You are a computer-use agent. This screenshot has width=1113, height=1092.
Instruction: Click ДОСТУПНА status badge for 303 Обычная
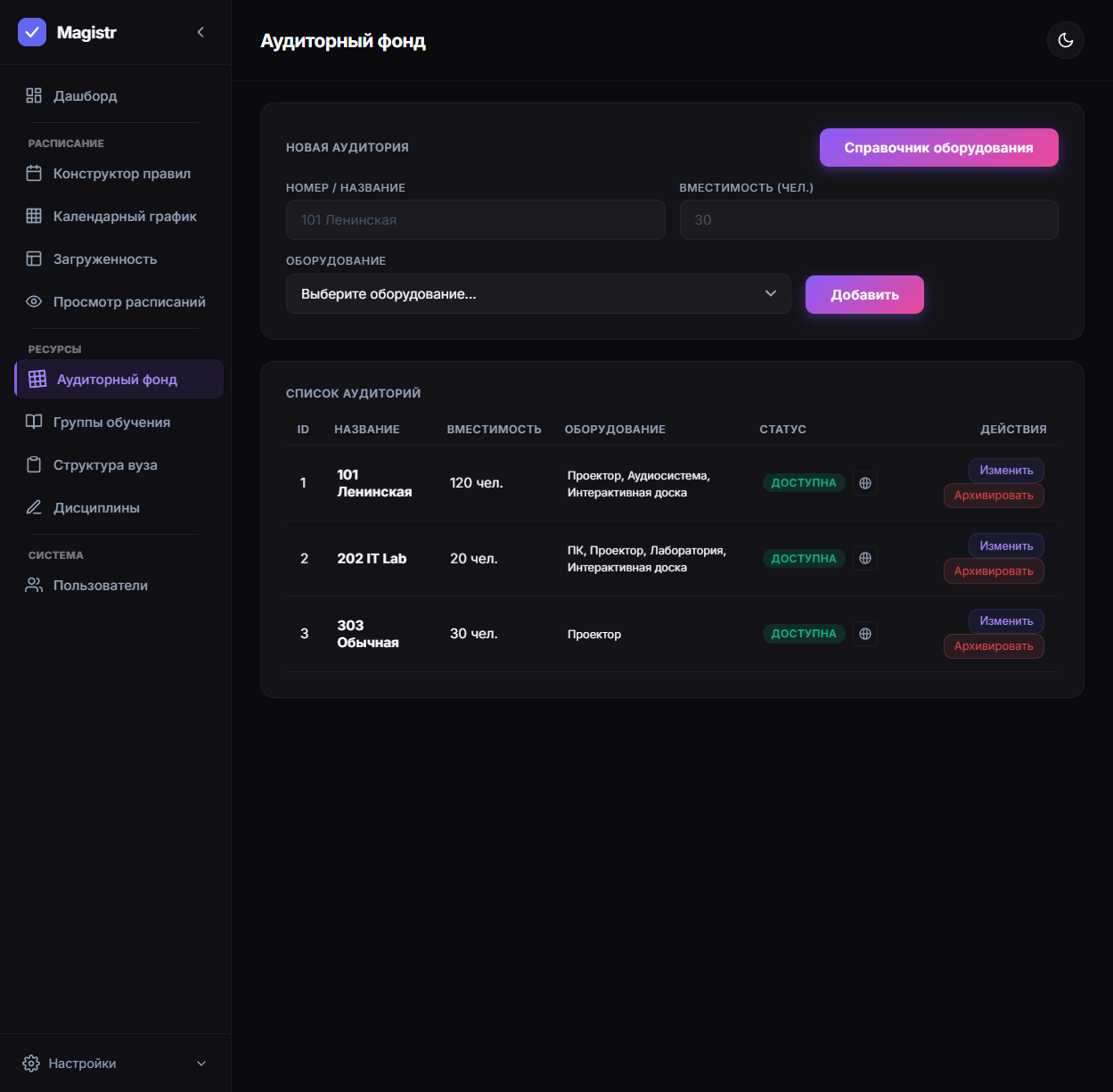pos(804,634)
